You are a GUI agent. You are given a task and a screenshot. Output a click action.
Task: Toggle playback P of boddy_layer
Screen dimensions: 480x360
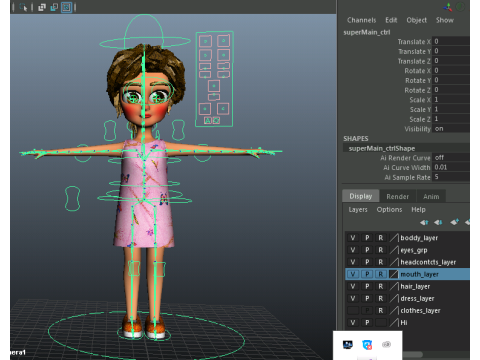pos(367,238)
